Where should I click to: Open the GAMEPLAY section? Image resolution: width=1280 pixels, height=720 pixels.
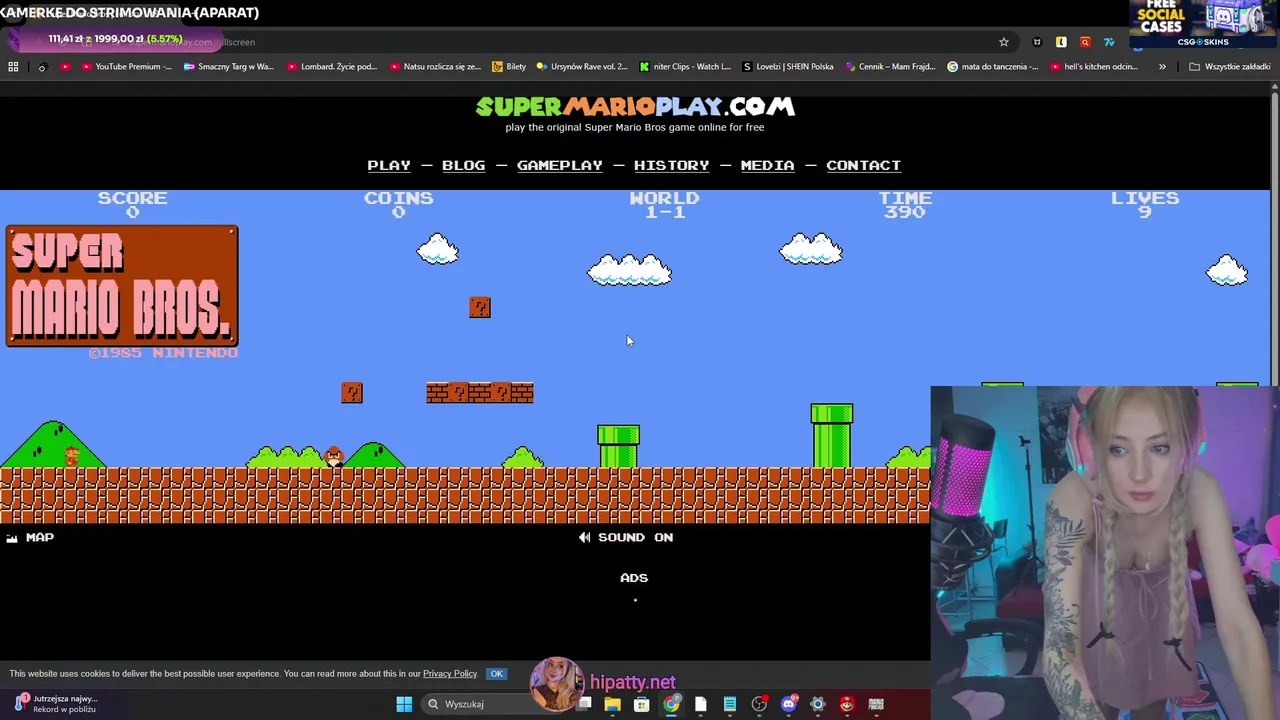click(560, 165)
